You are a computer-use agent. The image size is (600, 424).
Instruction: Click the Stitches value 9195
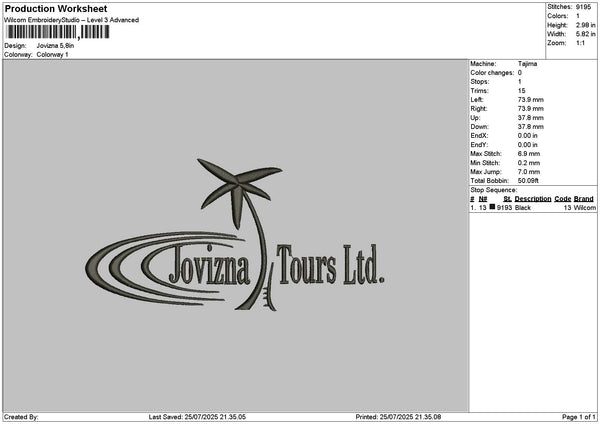pyautogui.click(x=584, y=7)
